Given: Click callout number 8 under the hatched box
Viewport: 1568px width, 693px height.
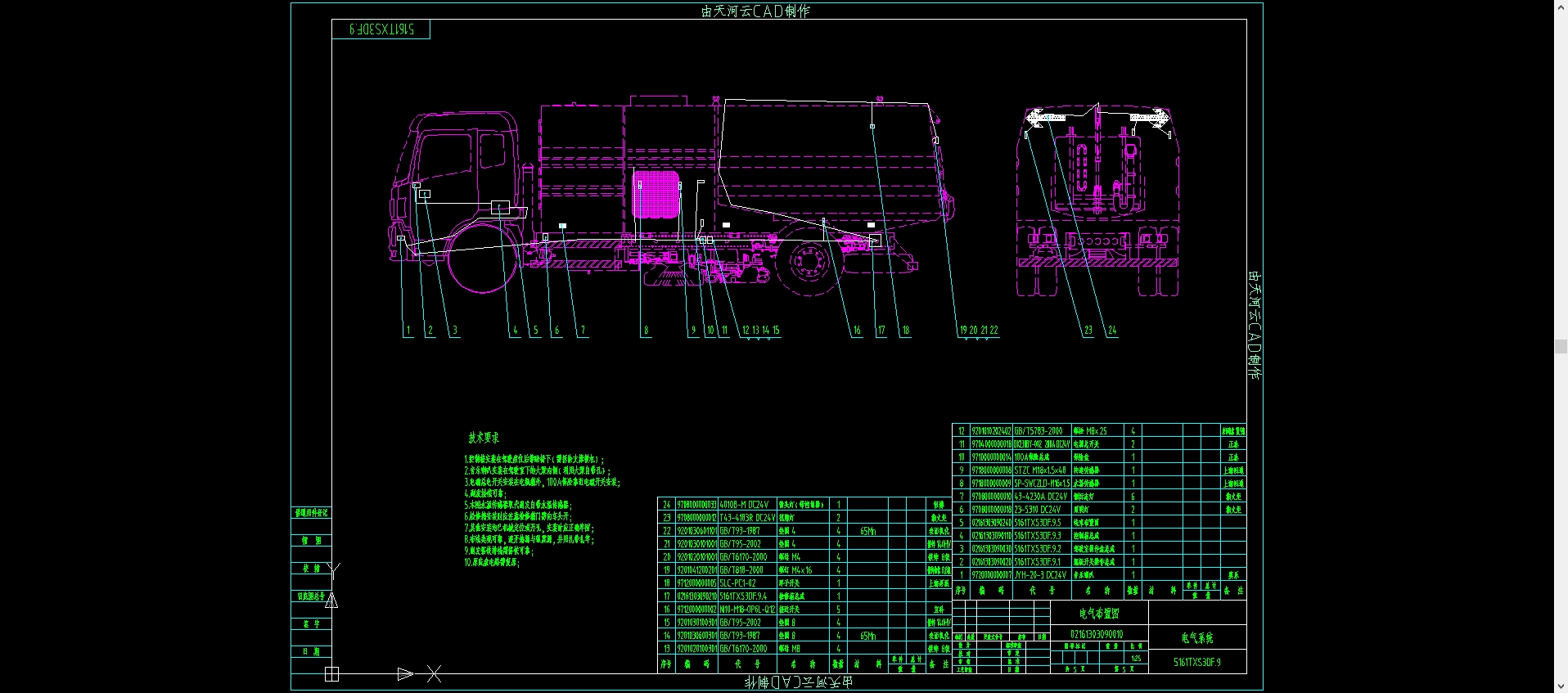Looking at the screenshot, I should tap(646, 331).
